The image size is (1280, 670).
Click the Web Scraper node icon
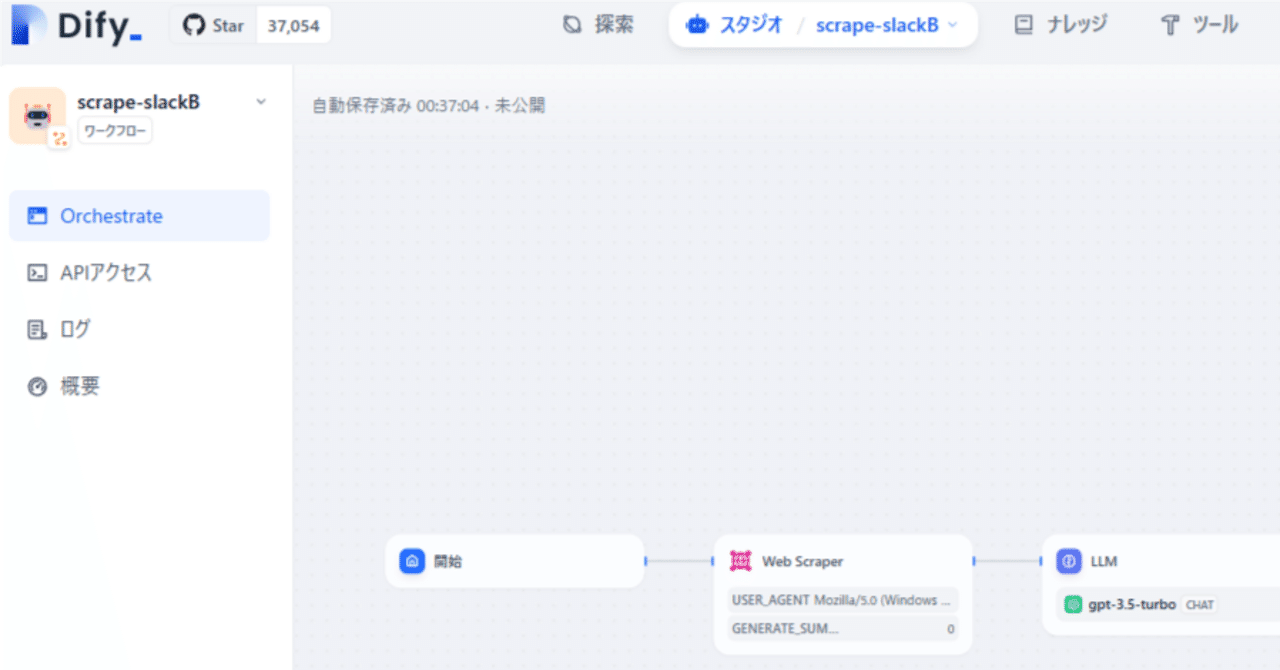(x=740, y=561)
